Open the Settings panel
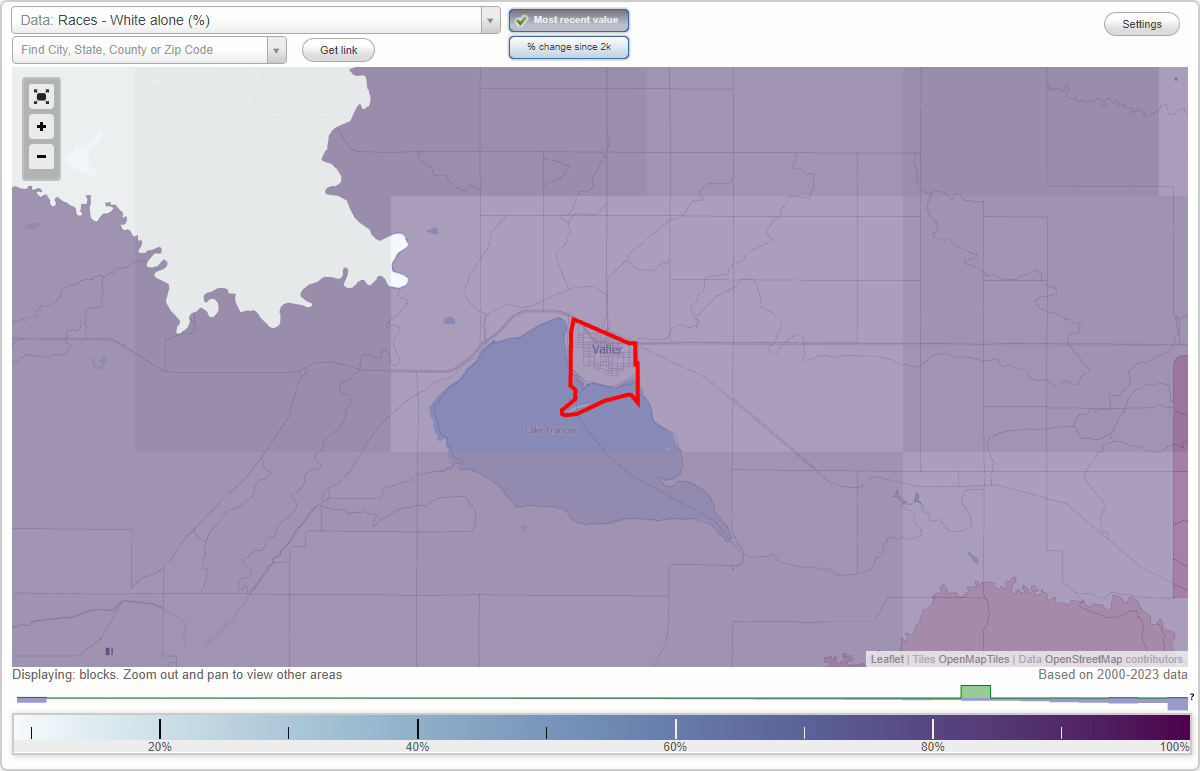The height and width of the screenshot is (771, 1200). [x=1141, y=23]
